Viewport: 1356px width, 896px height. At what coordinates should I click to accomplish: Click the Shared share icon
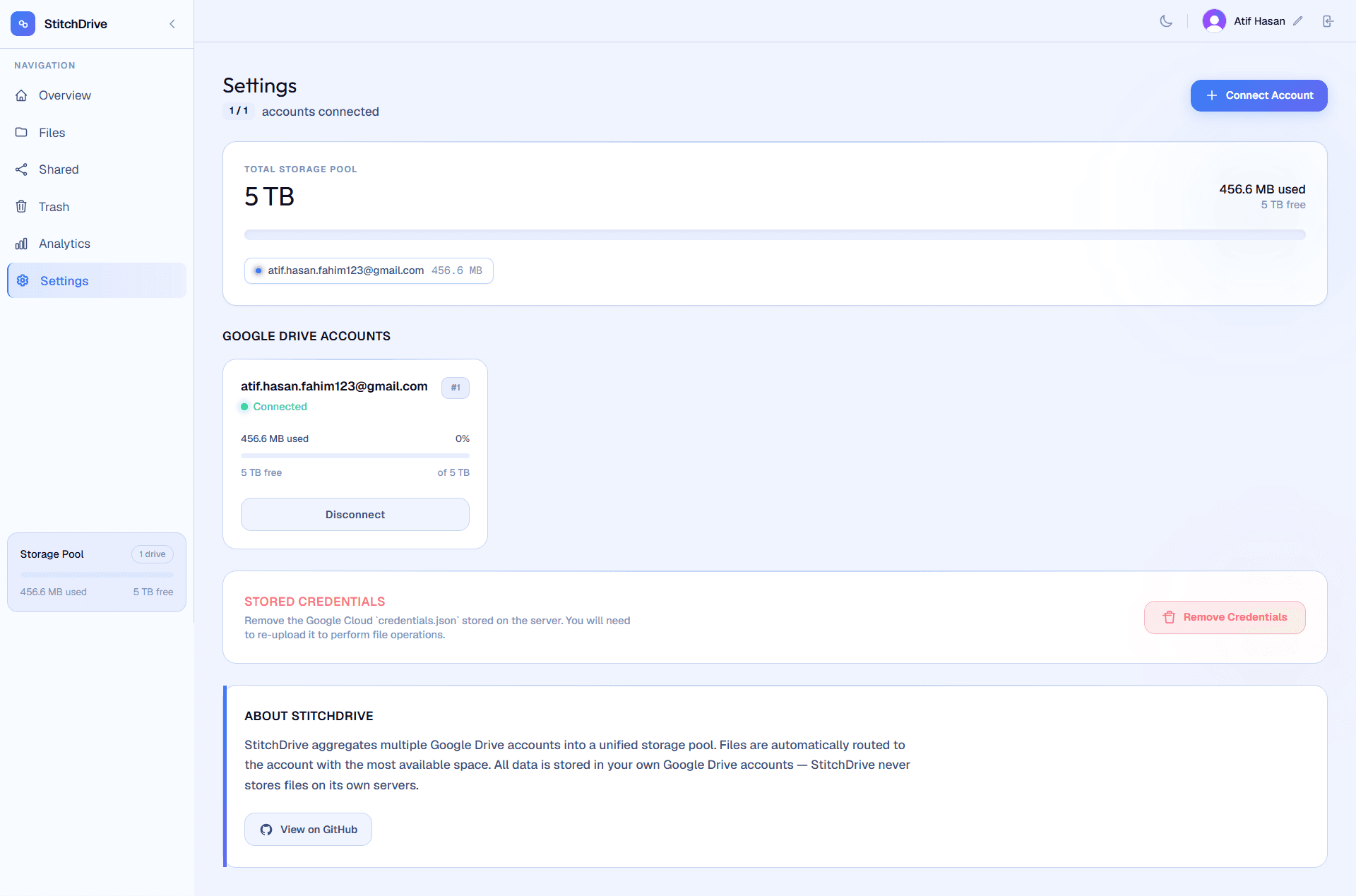22,169
